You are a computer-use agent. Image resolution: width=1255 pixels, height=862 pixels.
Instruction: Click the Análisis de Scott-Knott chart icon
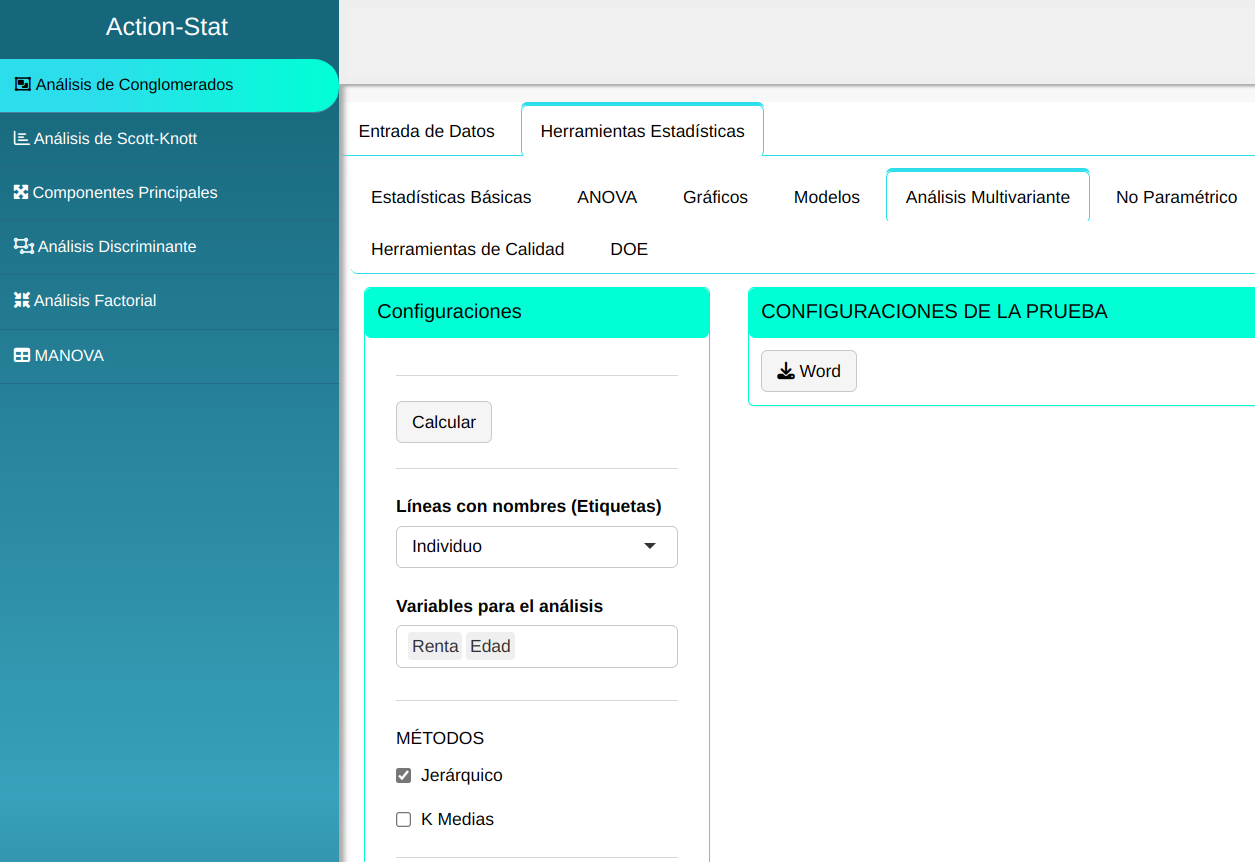point(21,139)
